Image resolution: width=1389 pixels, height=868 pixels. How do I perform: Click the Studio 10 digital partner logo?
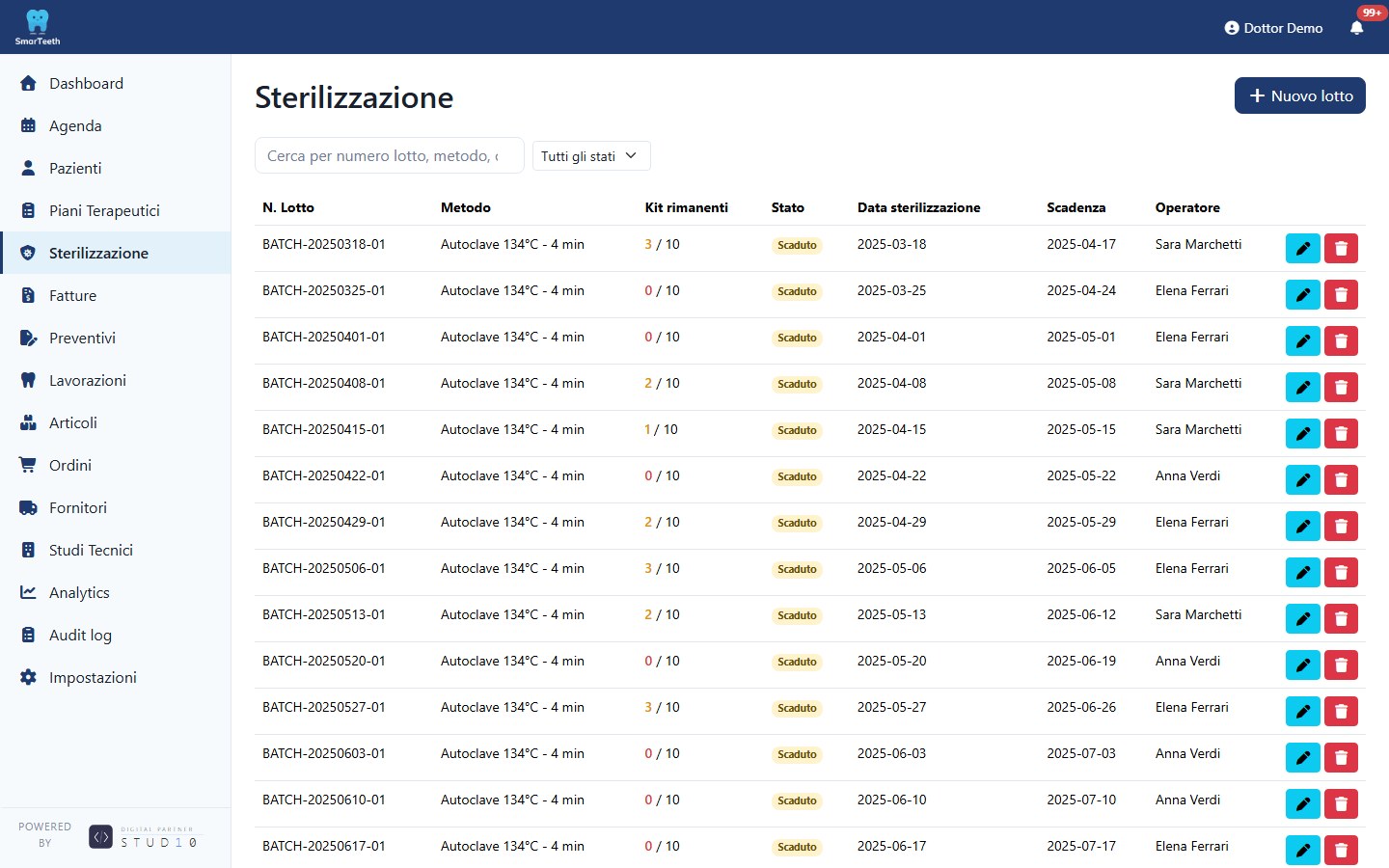(x=143, y=836)
